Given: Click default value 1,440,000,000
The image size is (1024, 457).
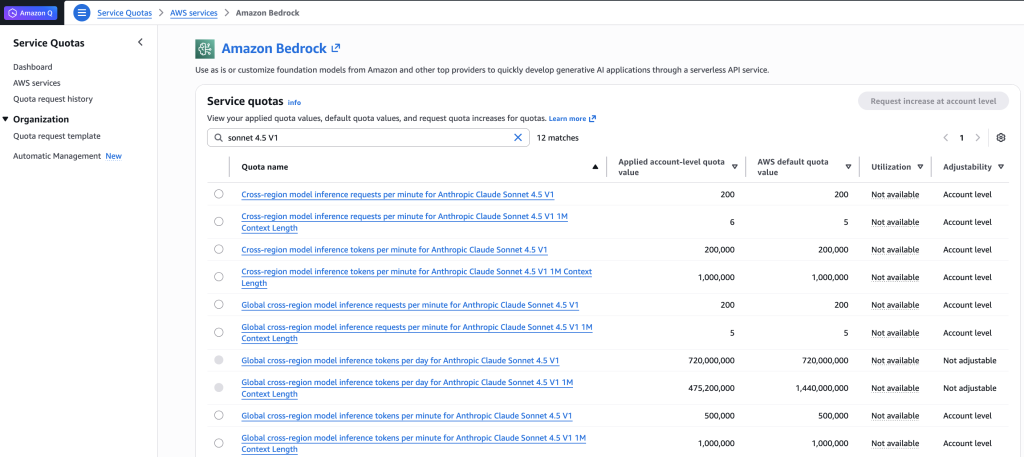Looking at the screenshot, I should tap(822, 388).
